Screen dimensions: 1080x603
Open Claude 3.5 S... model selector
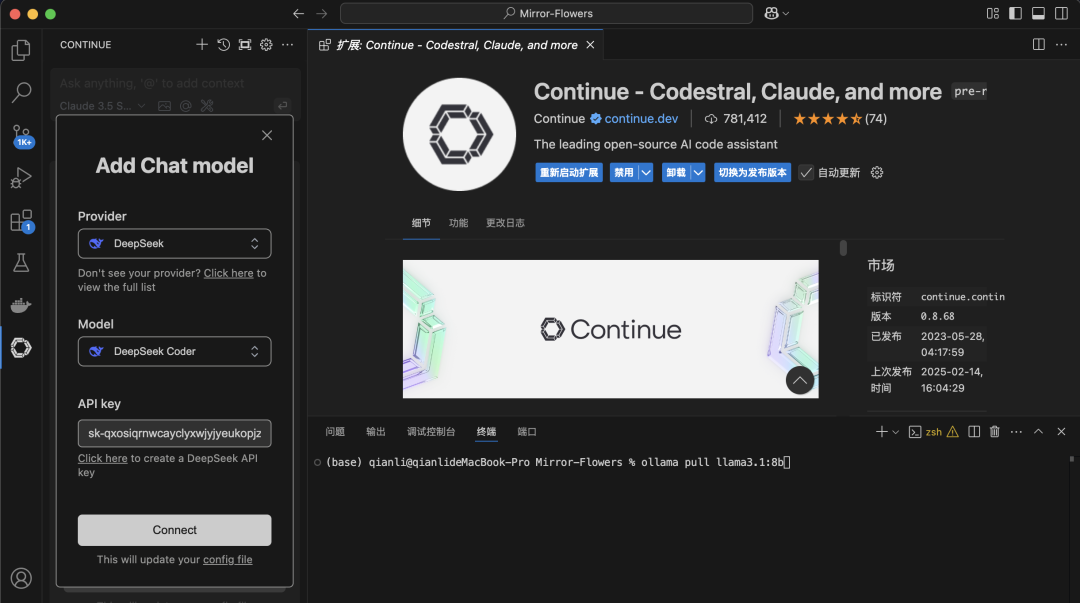point(102,106)
